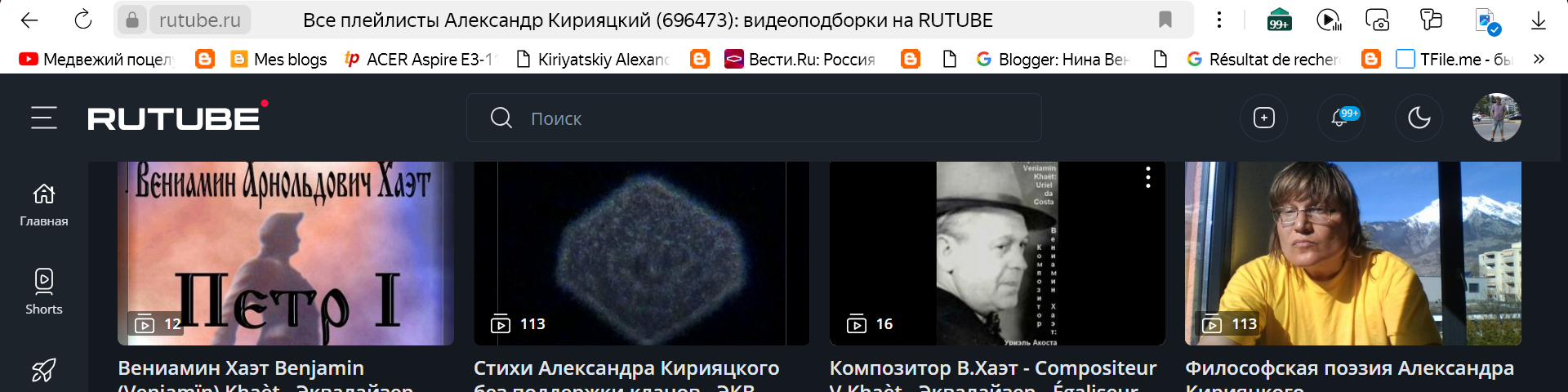Open the RUTUBE hamburger menu

44,118
